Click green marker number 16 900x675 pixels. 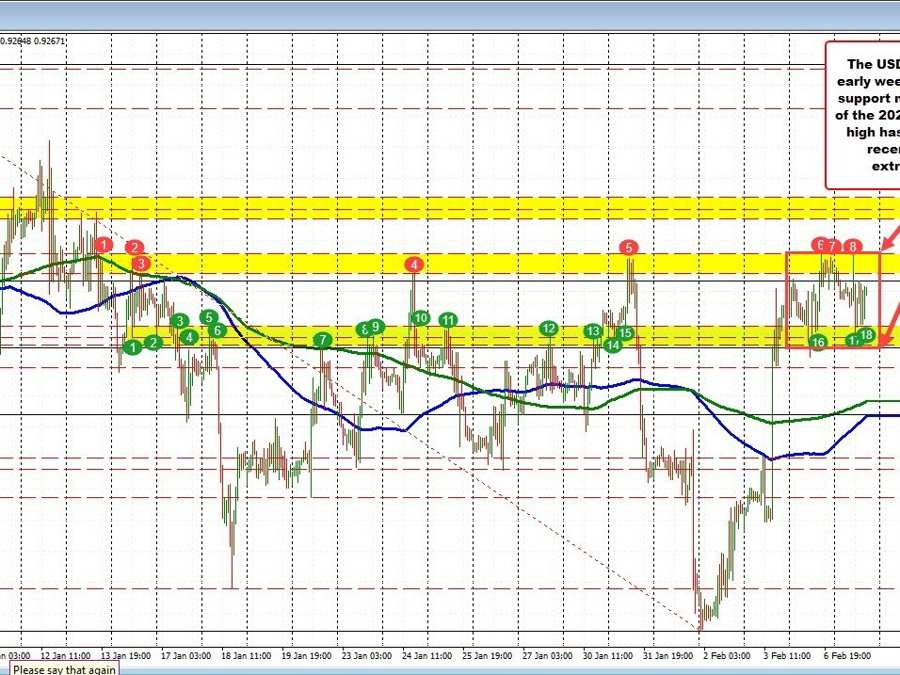pyautogui.click(x=818, y=342)
